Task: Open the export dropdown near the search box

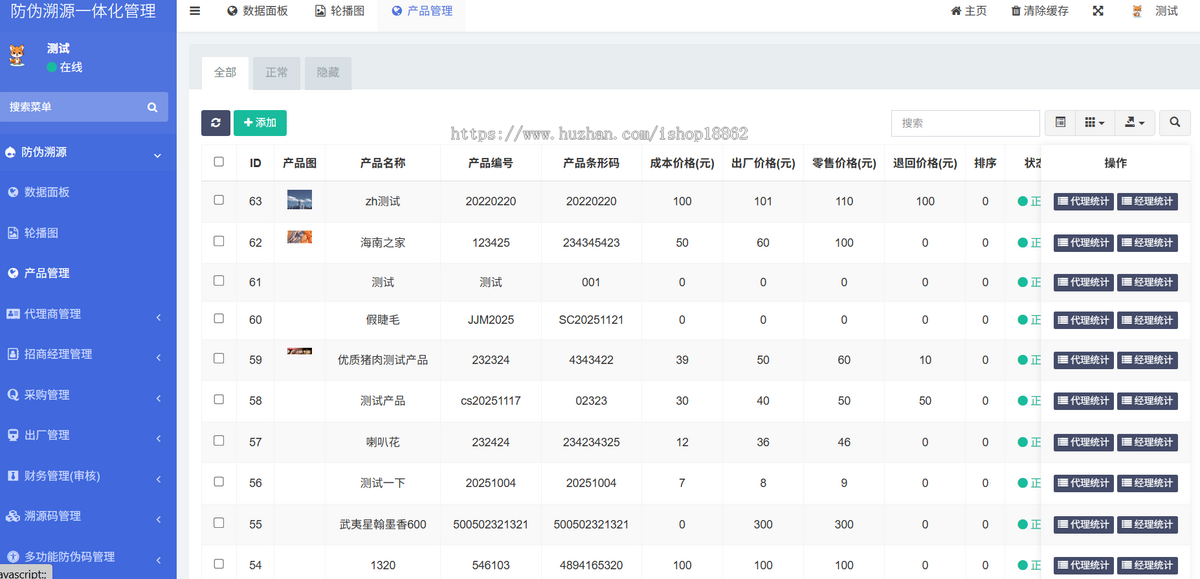Action: pos(1134,122)
